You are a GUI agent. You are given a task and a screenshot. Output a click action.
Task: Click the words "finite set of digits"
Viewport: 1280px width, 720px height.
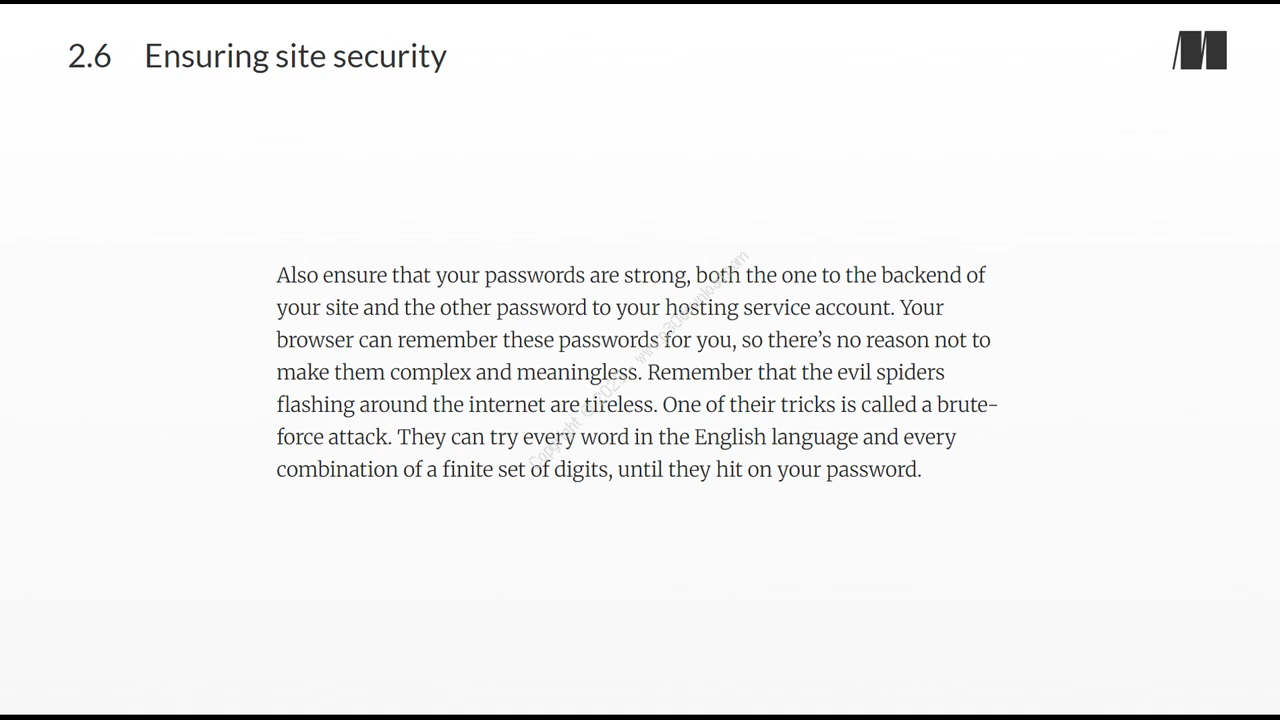pos(526,470)
